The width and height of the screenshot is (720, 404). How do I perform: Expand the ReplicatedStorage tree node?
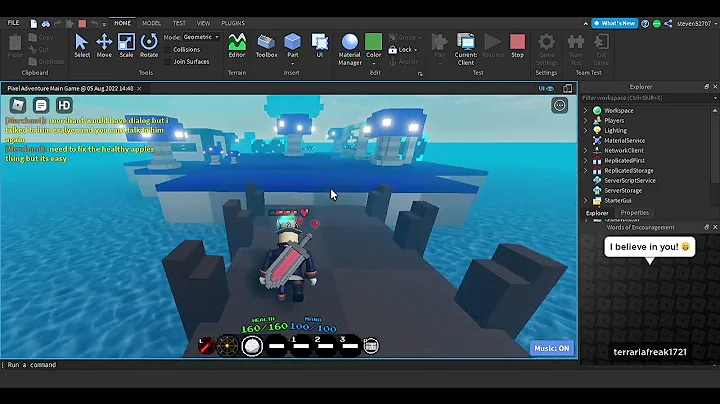click(x=585, y=171)
